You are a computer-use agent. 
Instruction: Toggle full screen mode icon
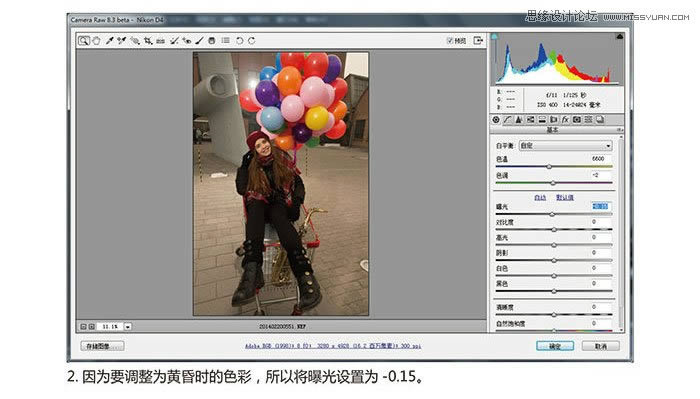478,40
